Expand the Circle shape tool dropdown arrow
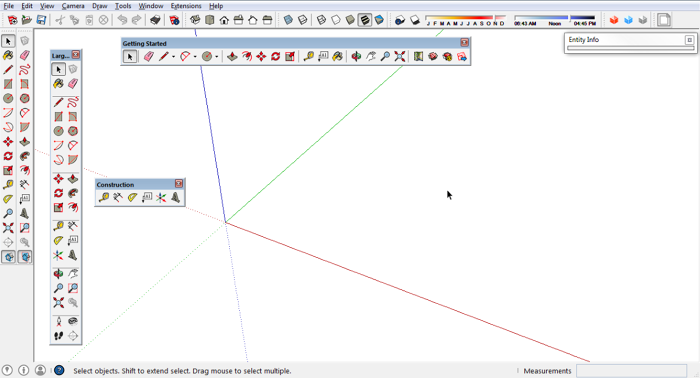Screen dimensions: 700x378 [x=217, y=57]
